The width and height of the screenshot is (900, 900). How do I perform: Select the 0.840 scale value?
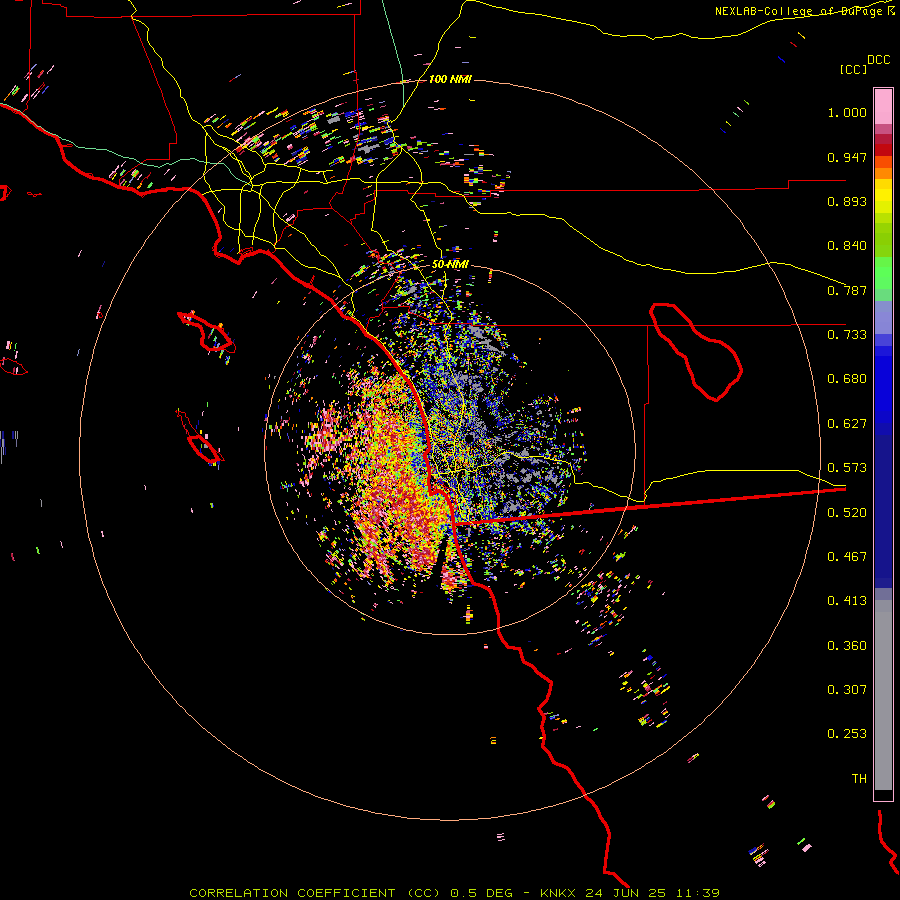pyautogui.click(x=847, y=246)
